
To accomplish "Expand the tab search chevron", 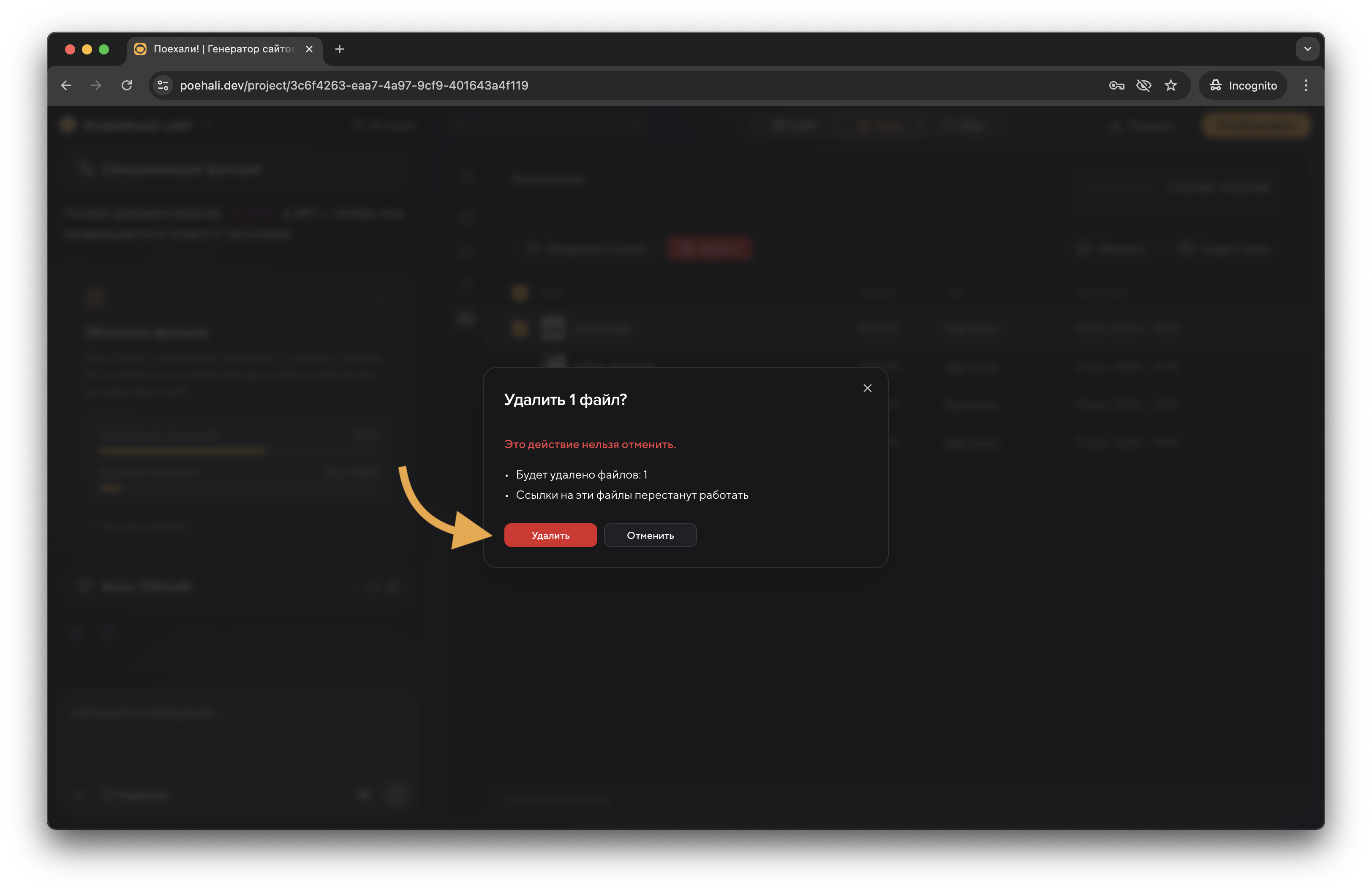I will [x=1307, y=49].
